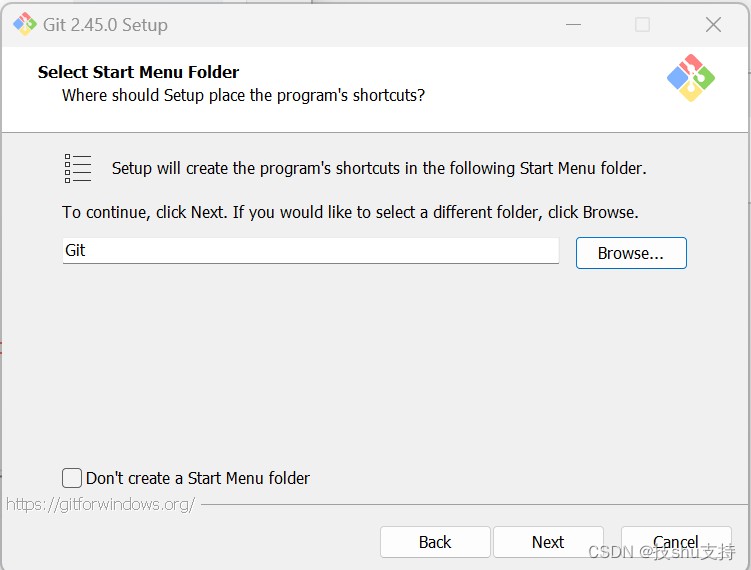Image resolution: width=751 pixels, height=570 pixels.
Task: Click the disabled maximize button
Action: (642, 24)
